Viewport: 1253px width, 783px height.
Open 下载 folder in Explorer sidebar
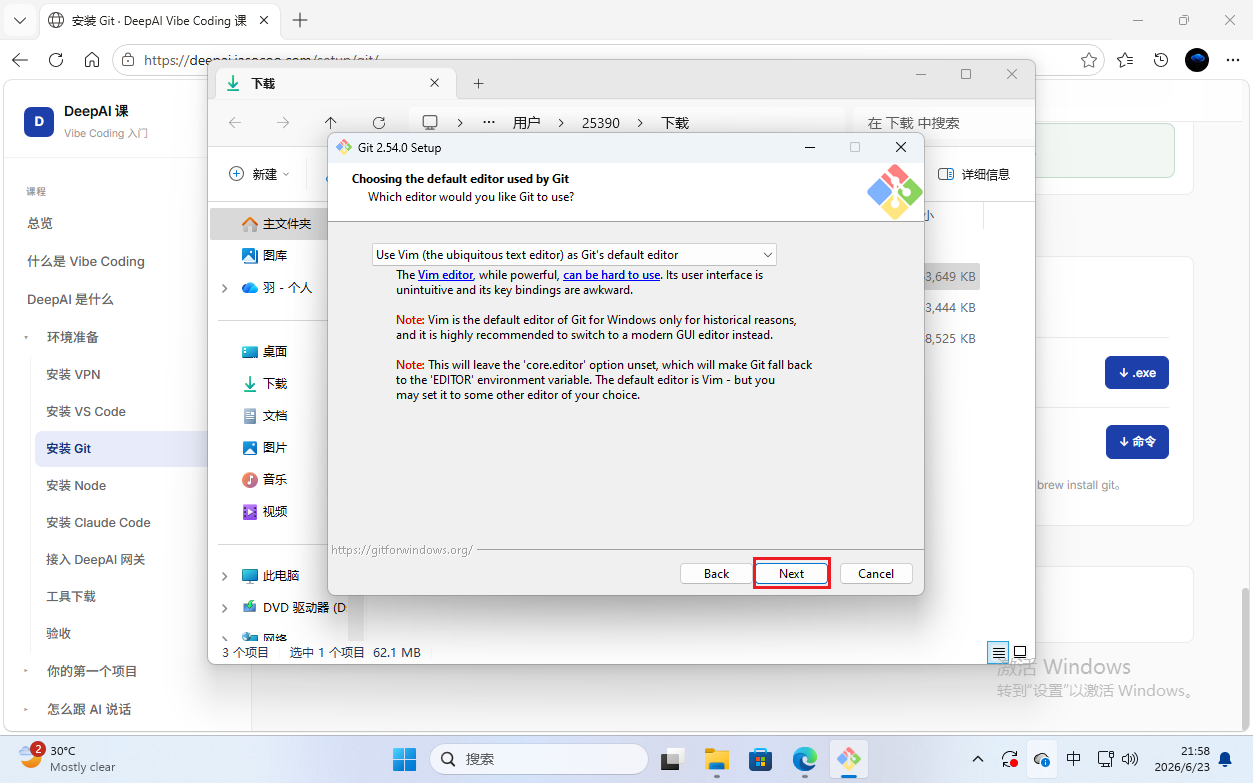(x=275, y=384)
